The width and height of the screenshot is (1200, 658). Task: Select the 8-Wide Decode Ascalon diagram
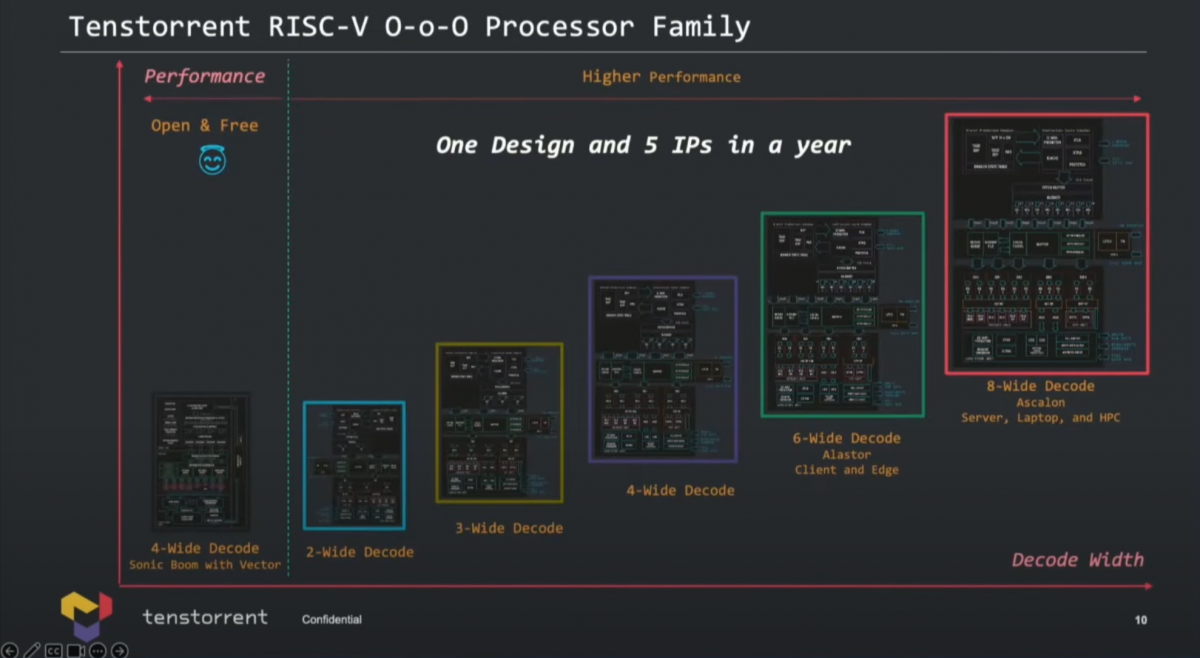(1046, 244)
